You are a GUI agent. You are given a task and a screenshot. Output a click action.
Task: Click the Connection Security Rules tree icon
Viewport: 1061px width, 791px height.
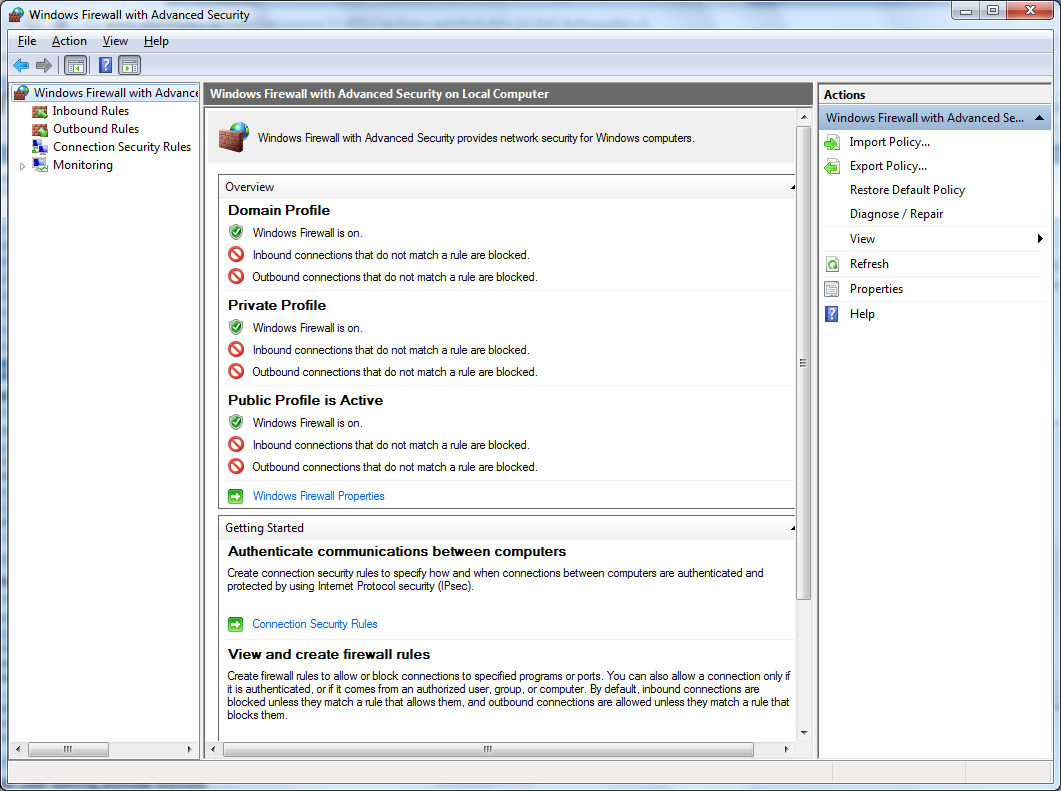click(x=40, y=147)
